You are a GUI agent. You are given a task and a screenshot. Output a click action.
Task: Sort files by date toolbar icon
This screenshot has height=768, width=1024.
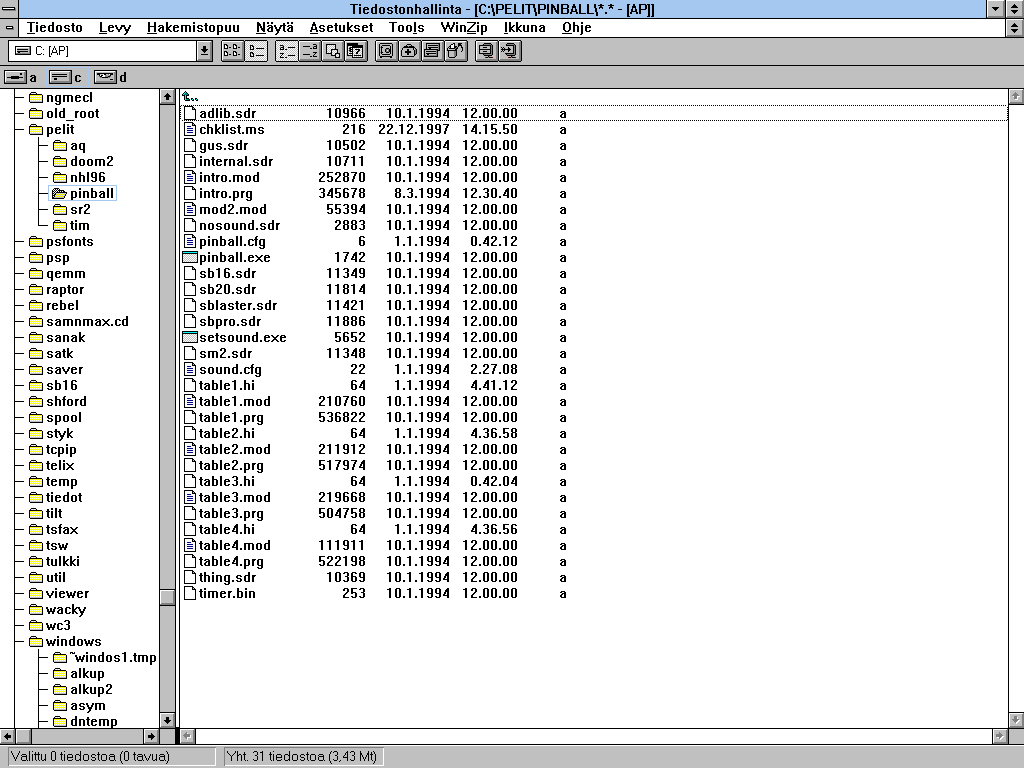click(x=356, y=51)
